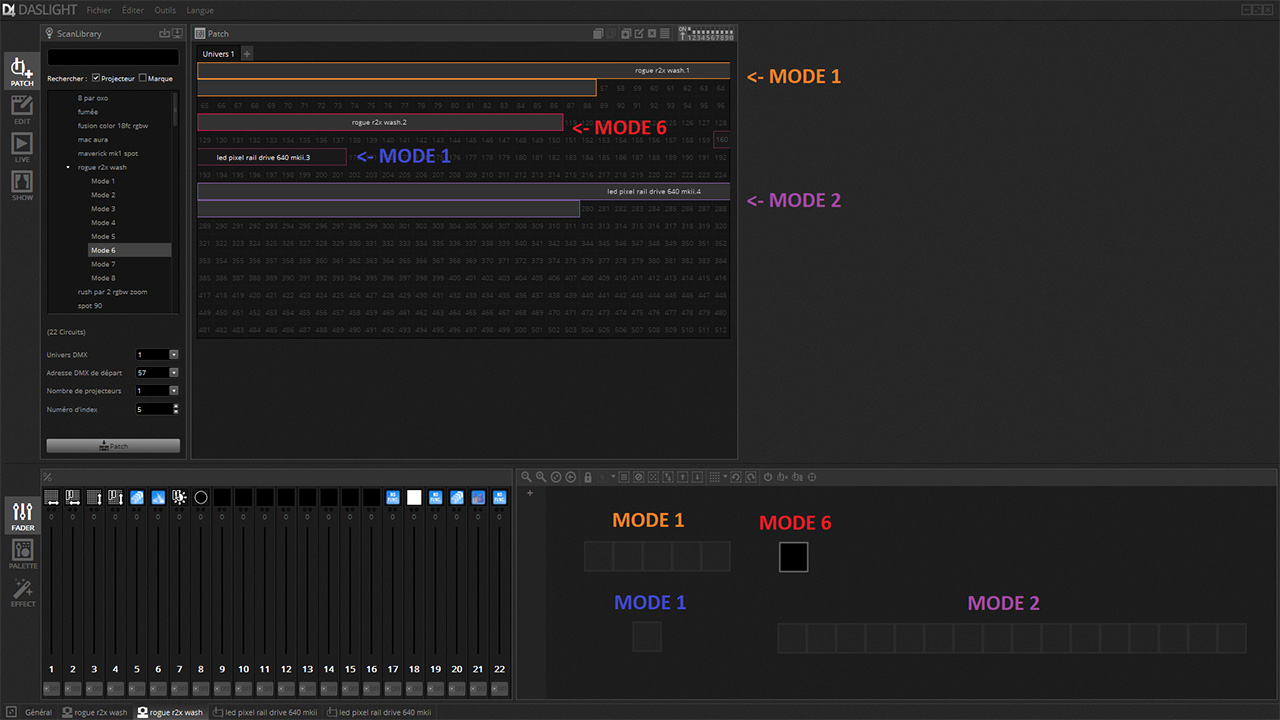Viewport: 1280px width, 720px height.
Task: Toggle button under fader 22
Action: pyautogui.click(x=499, y=689)
